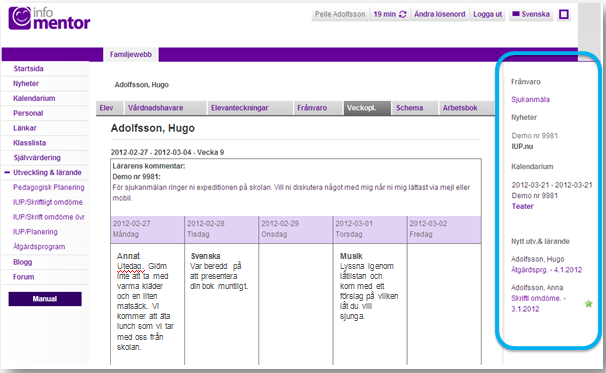Go to Kalendarium in the sidebar
The height and width of the screenshot is (373, 606).
pyautogui.click(x=34, y=98)
